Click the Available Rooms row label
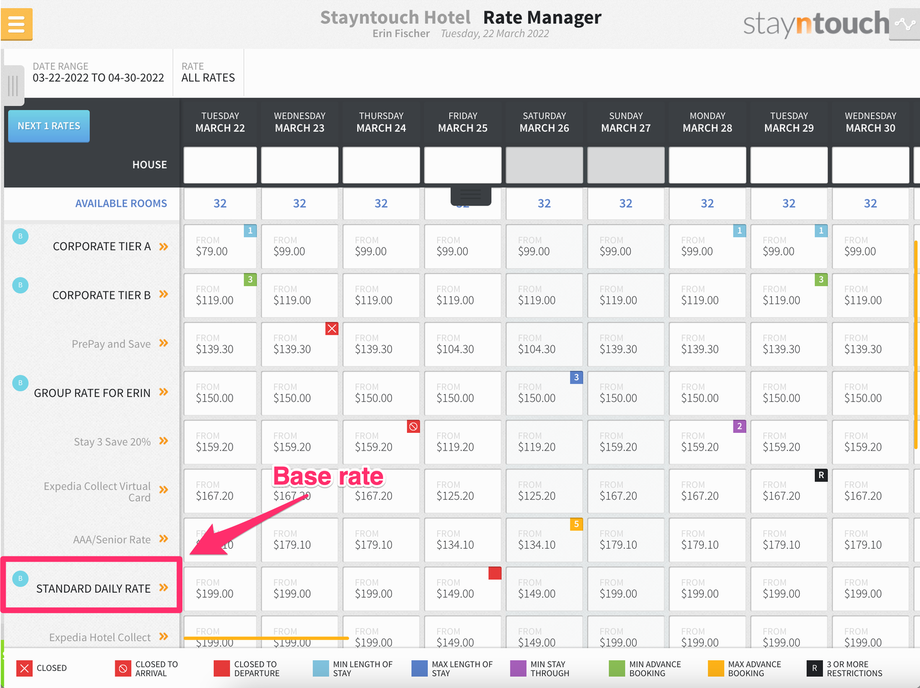 click(x=121, y=204)
